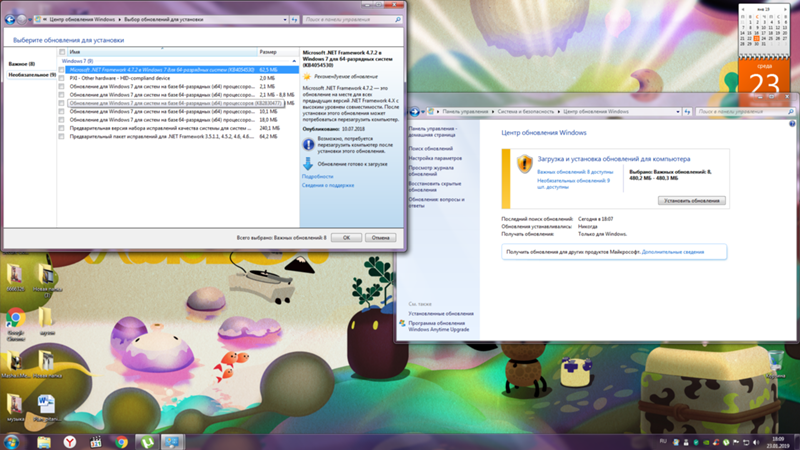Image resolution: width=800 pixels, height=450 pixels.
Task: Open 'Дополнительные сведения' link
Action: pos(673,252)
